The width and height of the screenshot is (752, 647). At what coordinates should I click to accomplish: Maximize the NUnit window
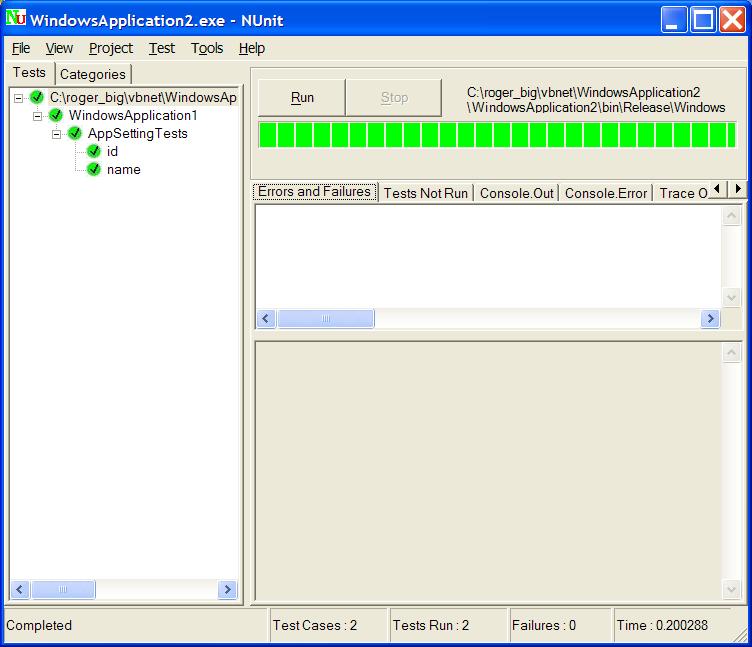click(x=703, y=20)
